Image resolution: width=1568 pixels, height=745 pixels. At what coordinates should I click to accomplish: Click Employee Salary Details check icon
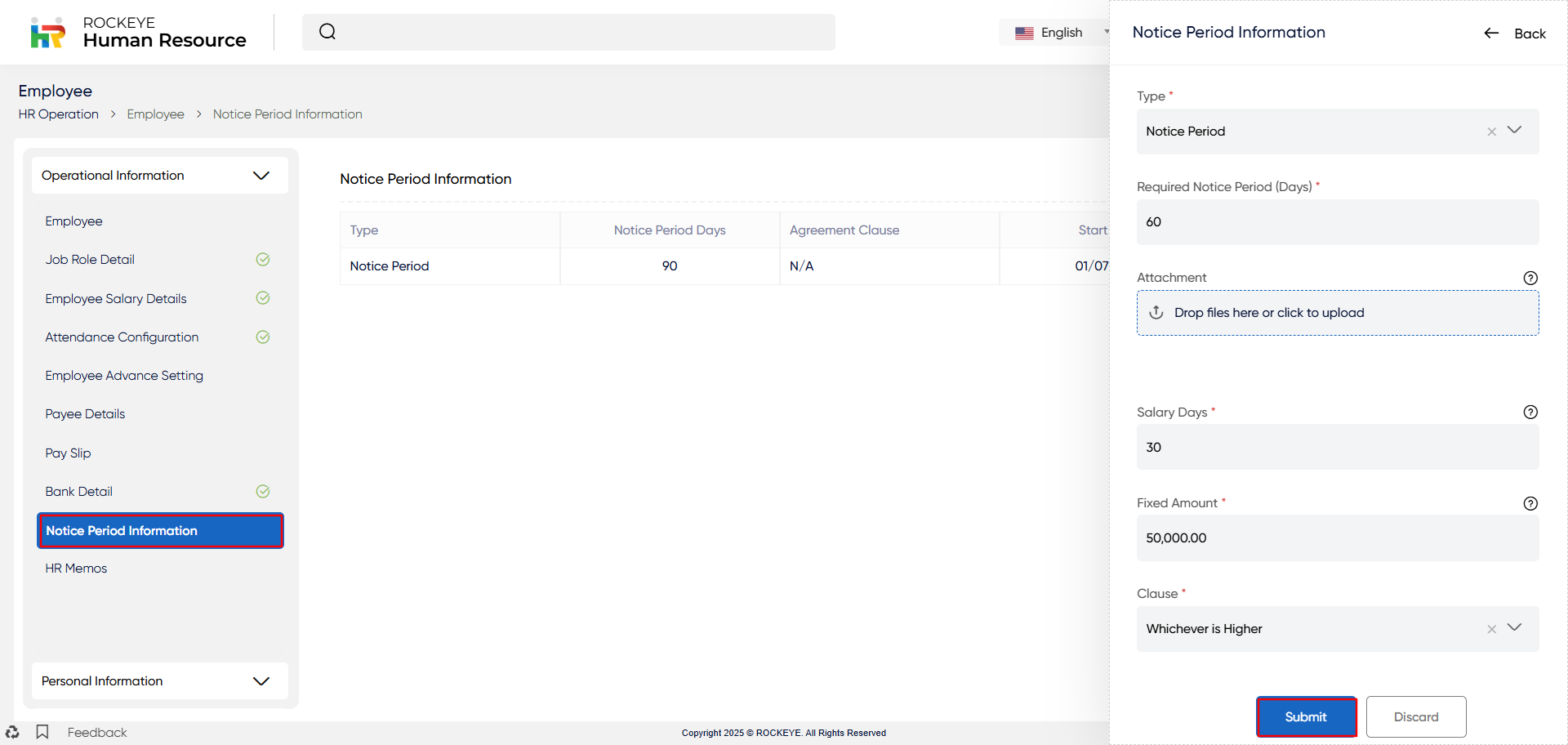[263, 298]
